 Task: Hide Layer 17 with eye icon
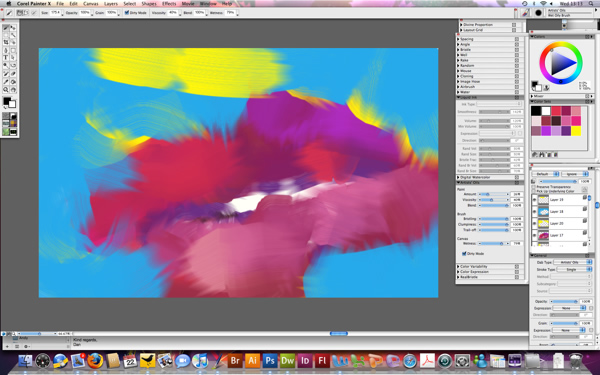point(535,235)
